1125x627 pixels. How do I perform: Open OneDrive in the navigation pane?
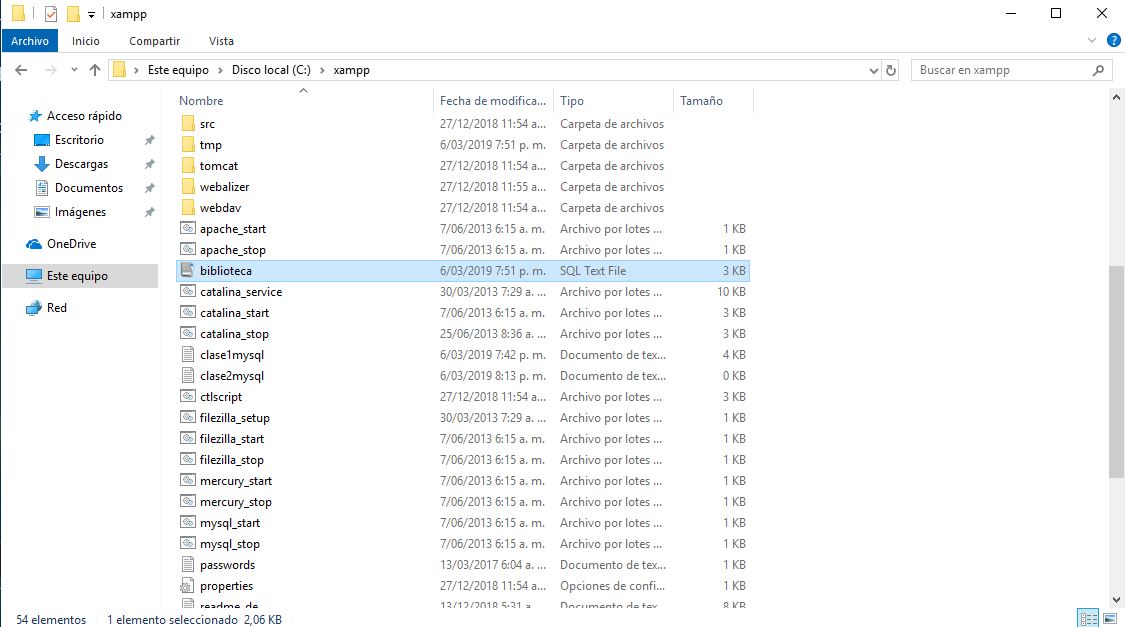[x=71, y=244]
